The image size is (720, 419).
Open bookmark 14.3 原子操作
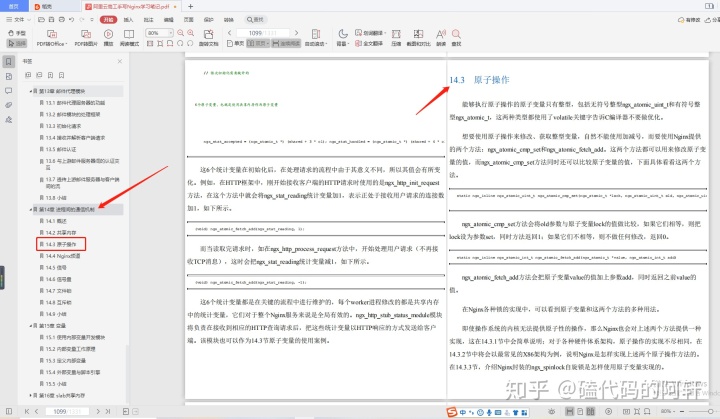61,244
